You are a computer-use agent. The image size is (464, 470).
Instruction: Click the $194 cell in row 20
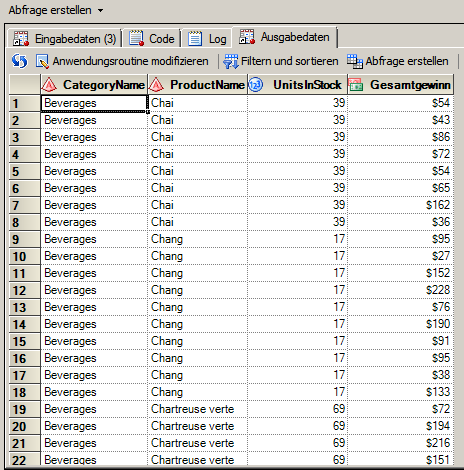pos(401,426)
